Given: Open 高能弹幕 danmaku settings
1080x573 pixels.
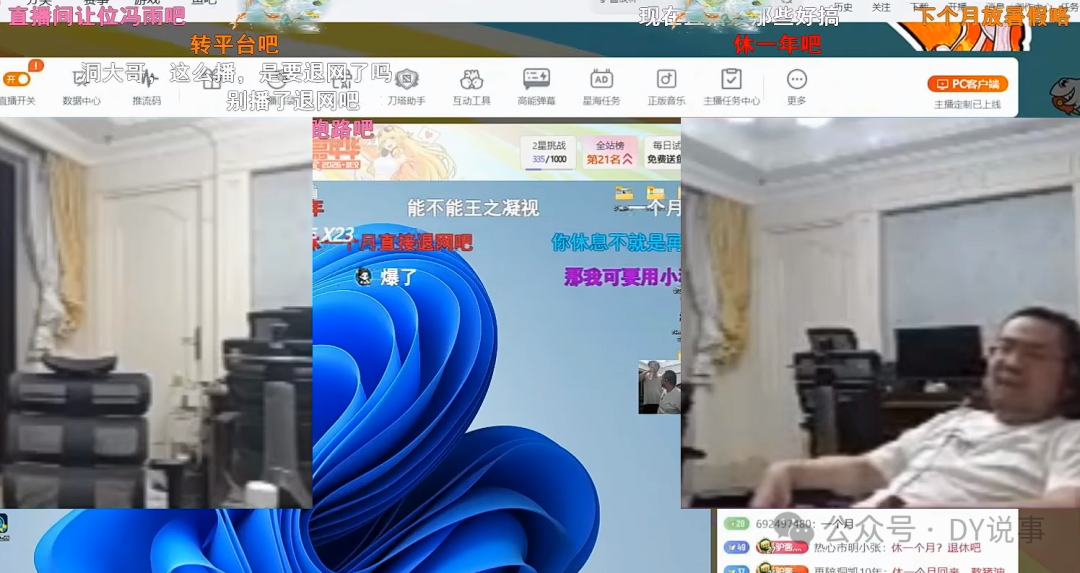Looking at the screenshot, I should [536, 87].
